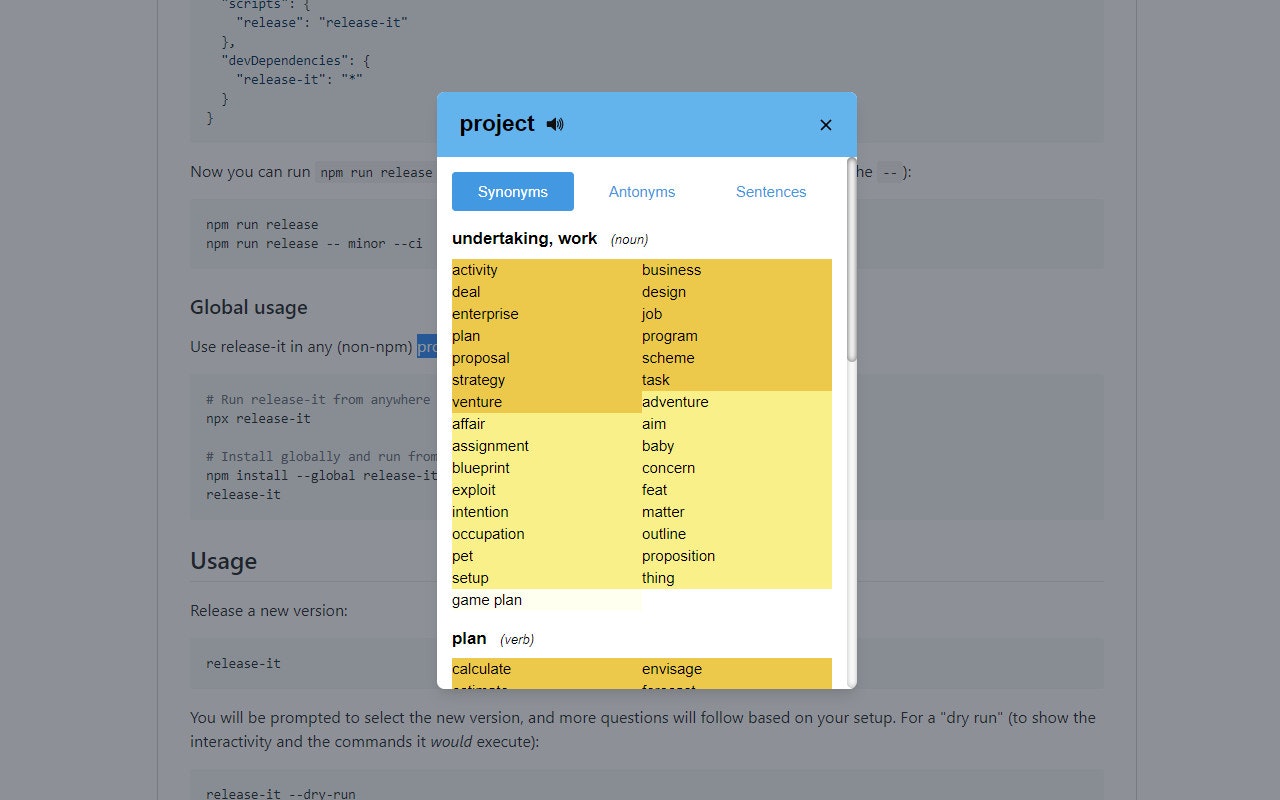Click the synonym "aim"
The image size is (1280, 800).
654,424
